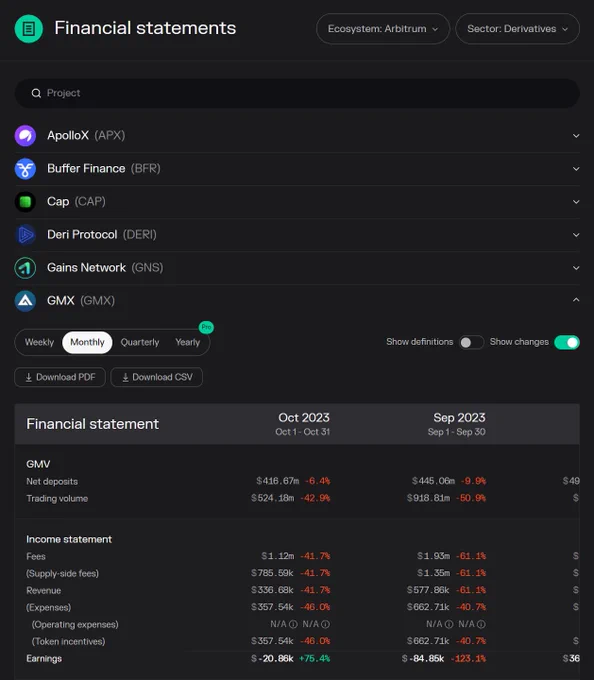The height and width of the screenshot is (680, 594).
Task: Focus the Project search field
Action: pos(297,93)
